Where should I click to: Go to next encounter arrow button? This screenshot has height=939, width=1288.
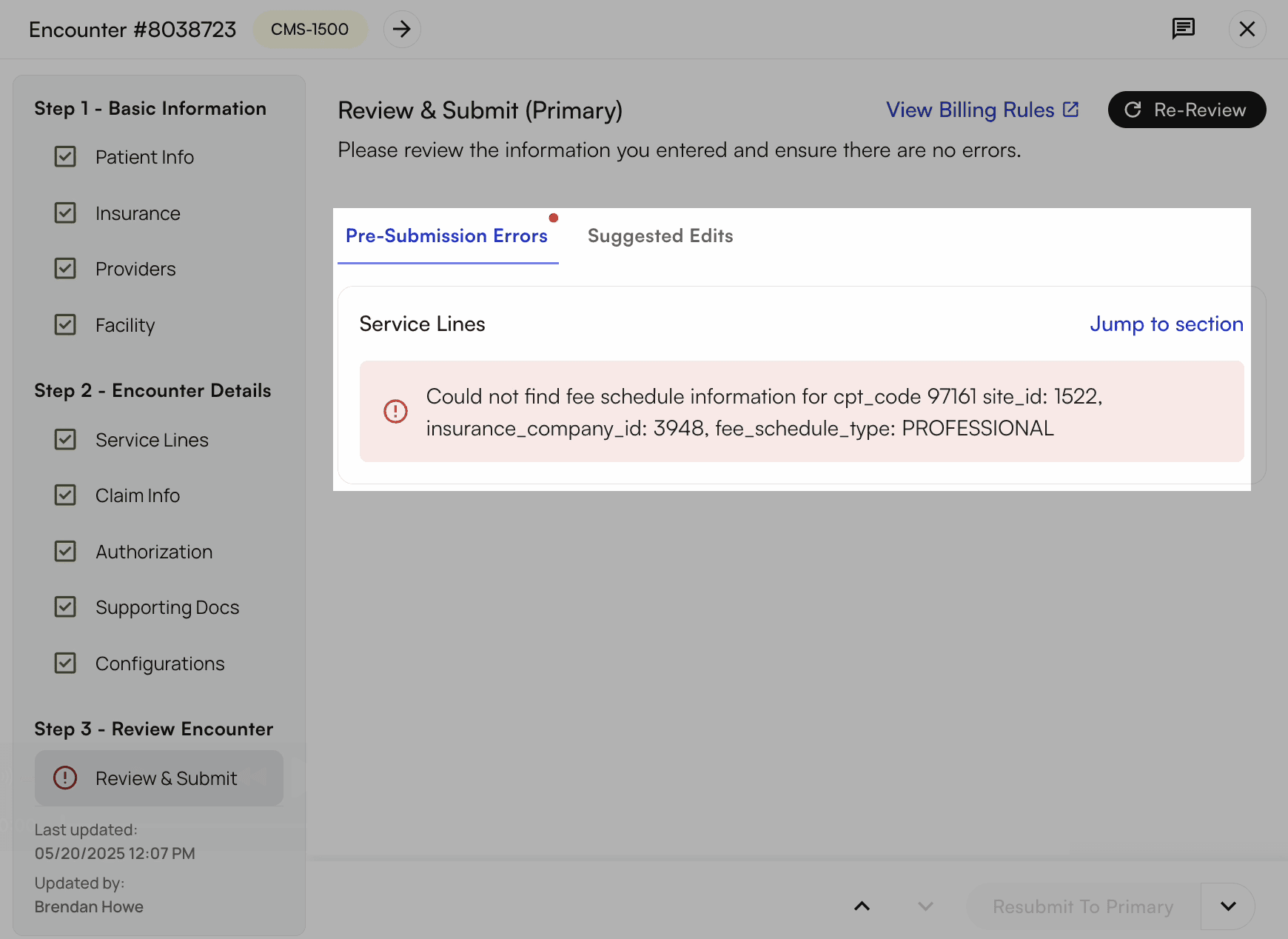click(x=402, y=29)
